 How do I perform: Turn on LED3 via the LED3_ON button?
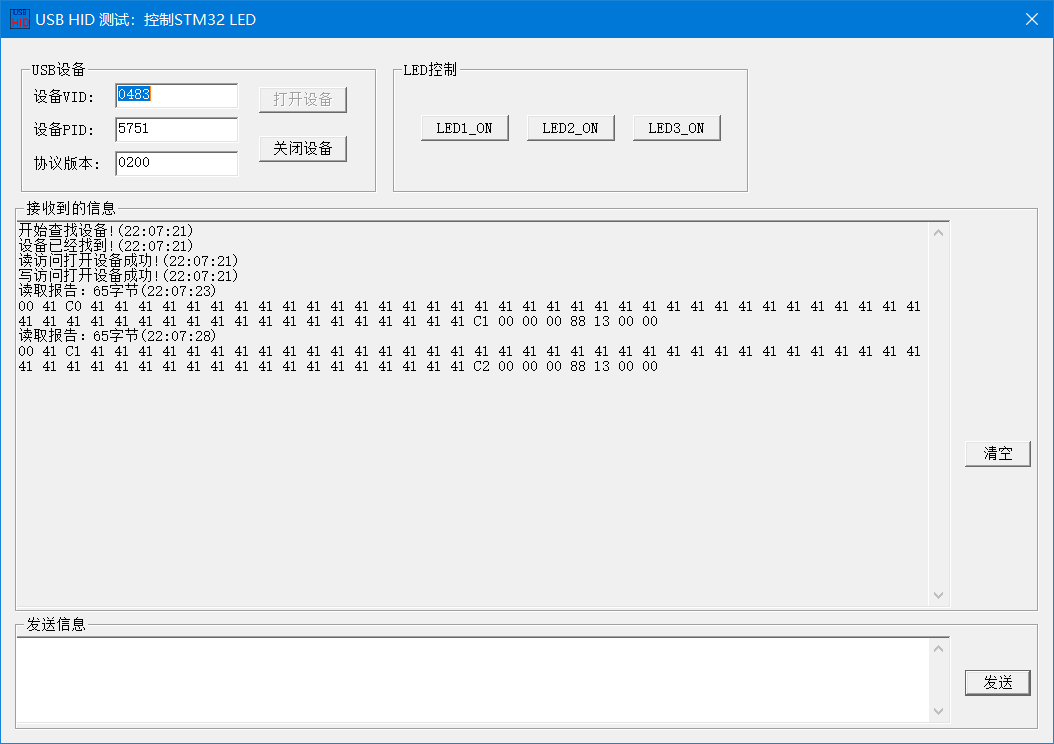point(676,127)
